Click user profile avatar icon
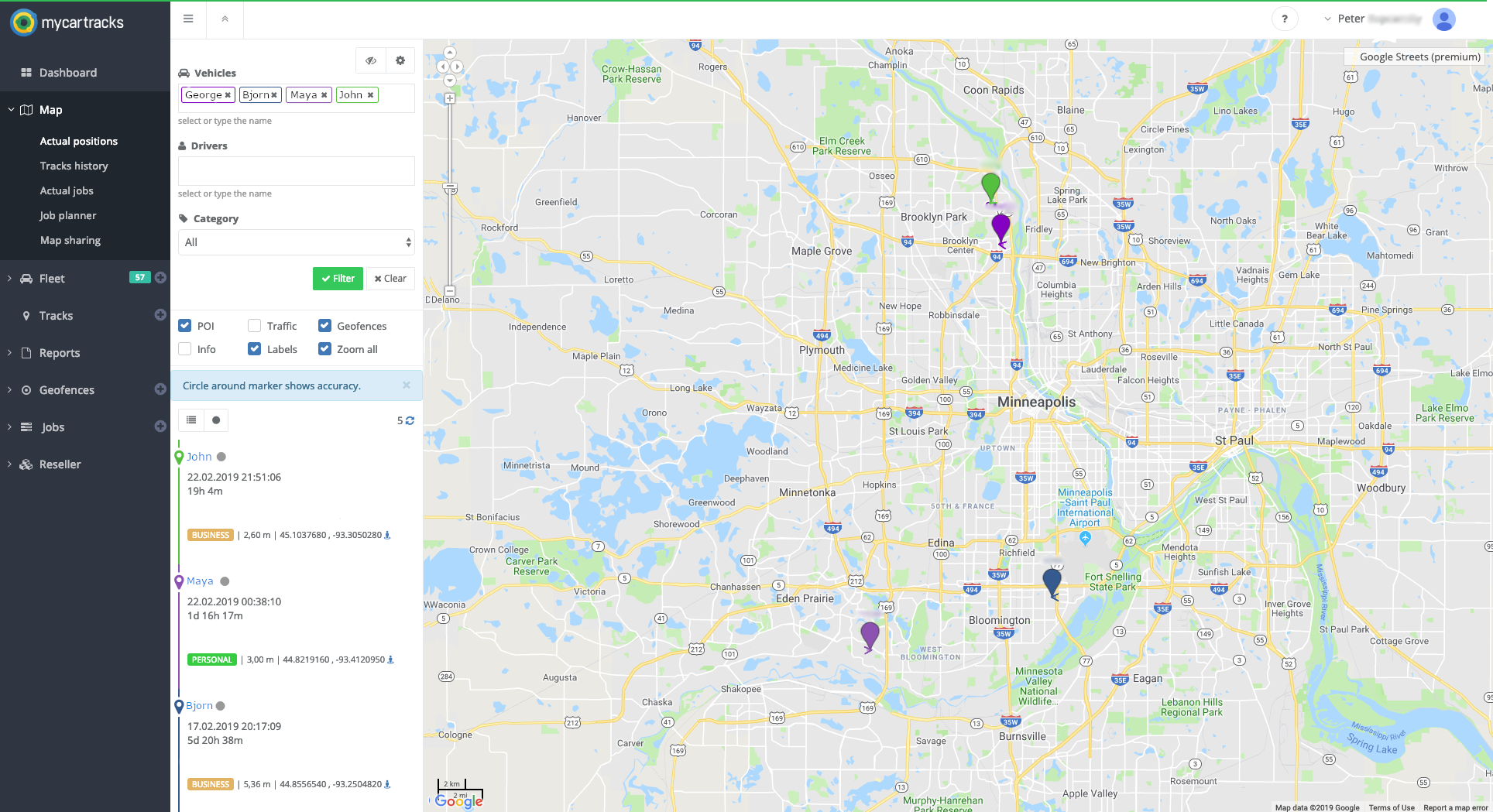The height and width of the screenshot is (812, 1493). (x=1443, y=19)
